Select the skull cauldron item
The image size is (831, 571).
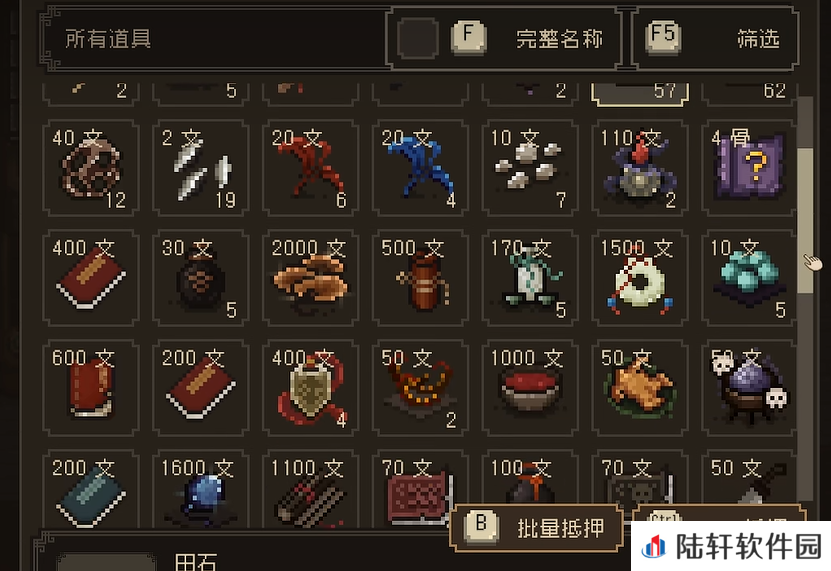[x=749, y=388]
